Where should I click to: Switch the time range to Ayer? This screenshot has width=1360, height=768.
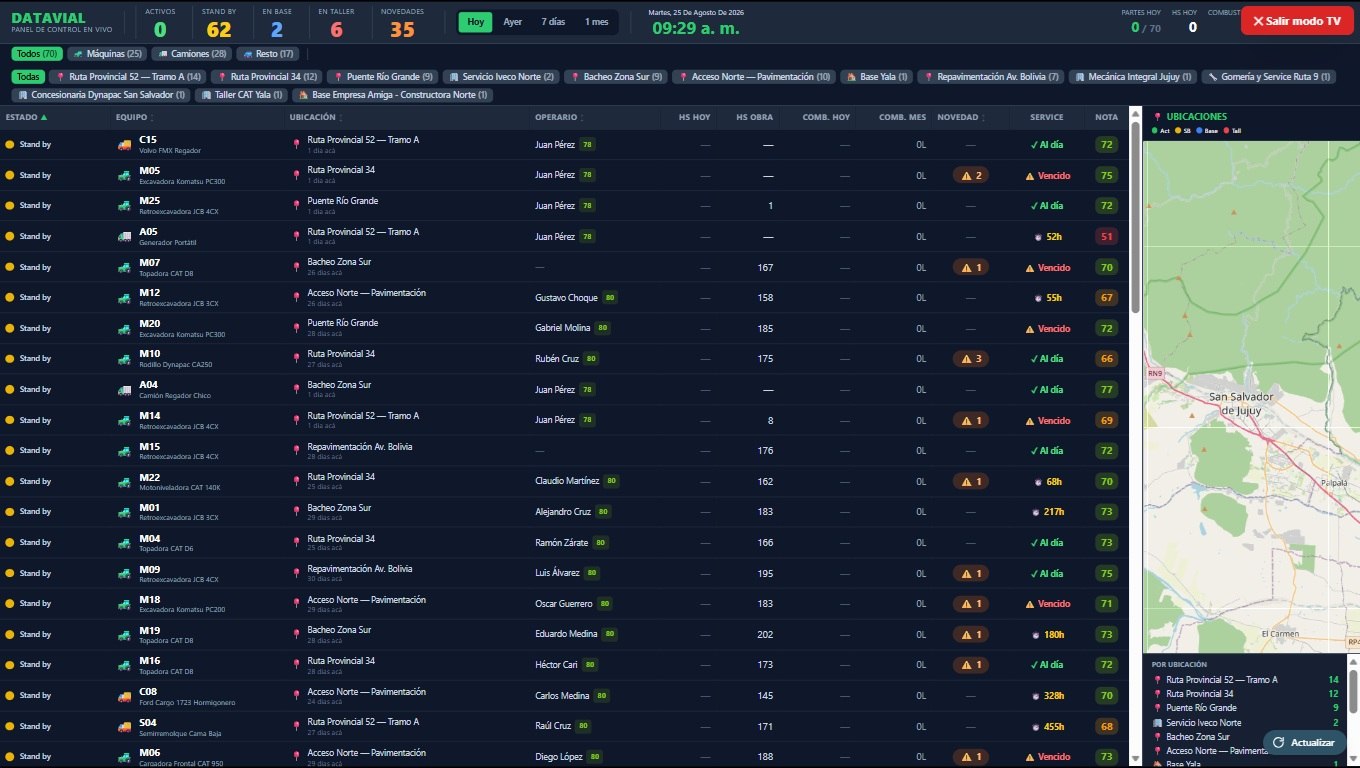click(513, 22)
